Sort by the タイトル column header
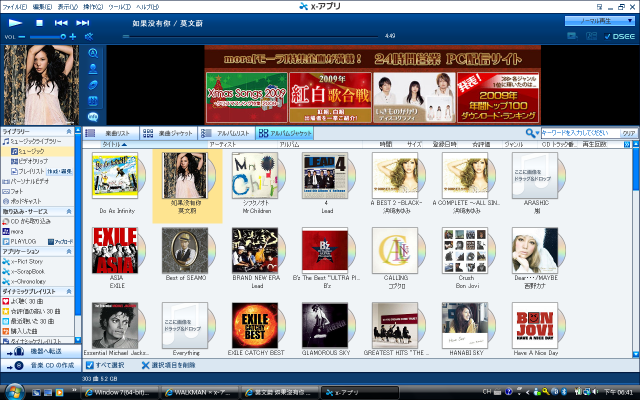The image size is (640, 400). coord(114,144)
